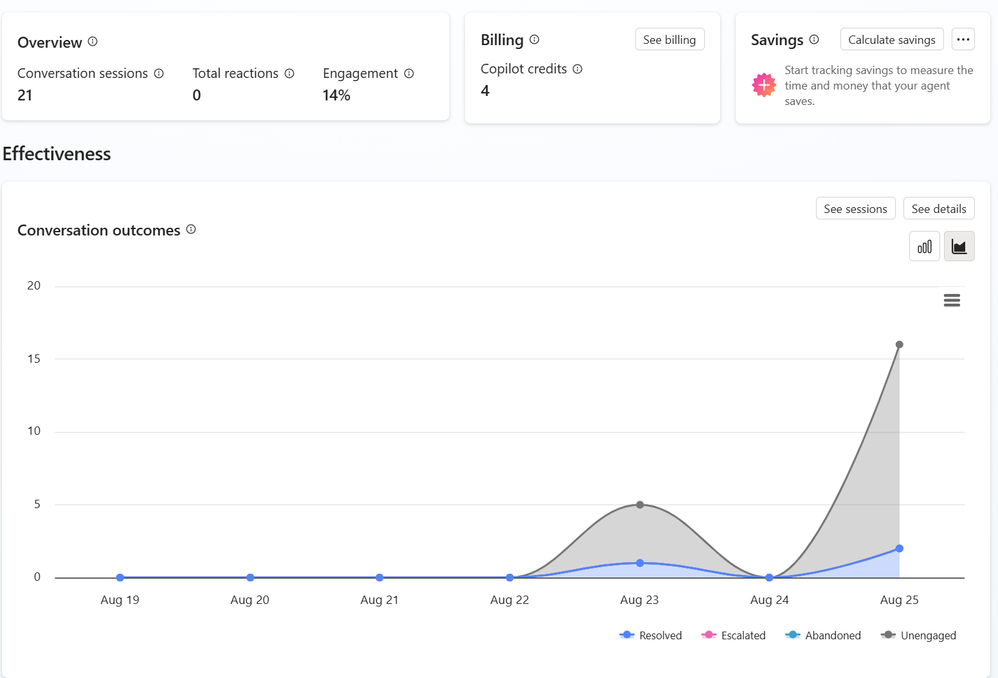Toggle the Abandoned legend series
Screen dimensions: 998x678
coord(823,635)
